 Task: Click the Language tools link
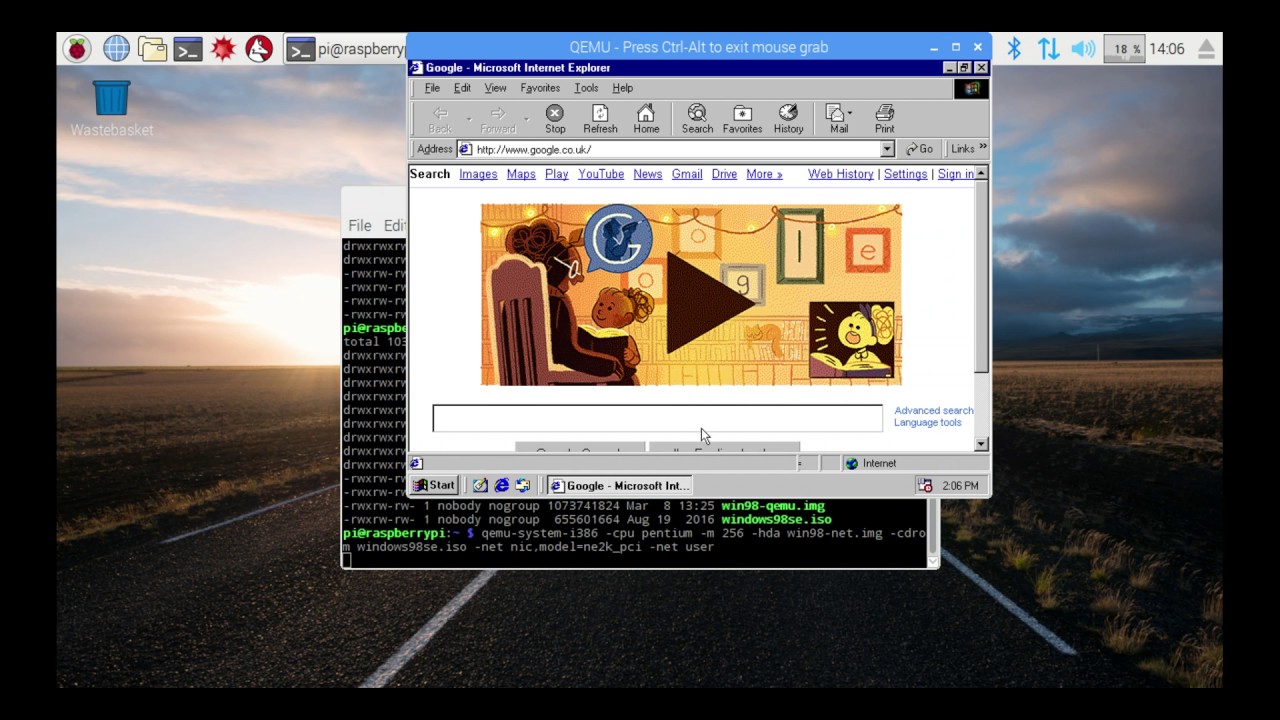click(x=928, y=423)
